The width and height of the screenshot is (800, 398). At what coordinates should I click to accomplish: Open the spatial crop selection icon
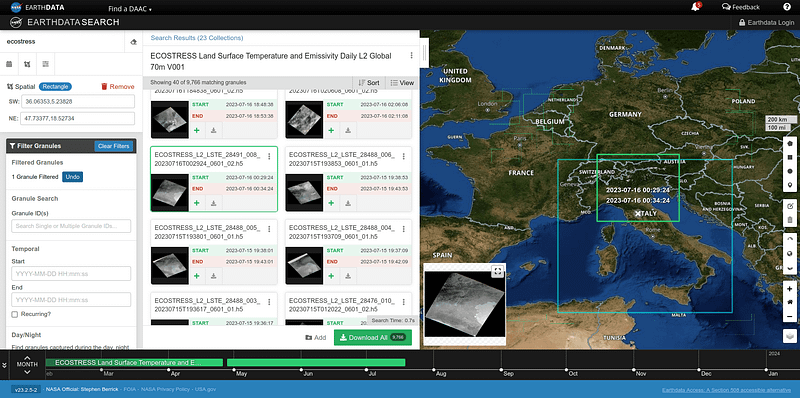pos(27,64)
